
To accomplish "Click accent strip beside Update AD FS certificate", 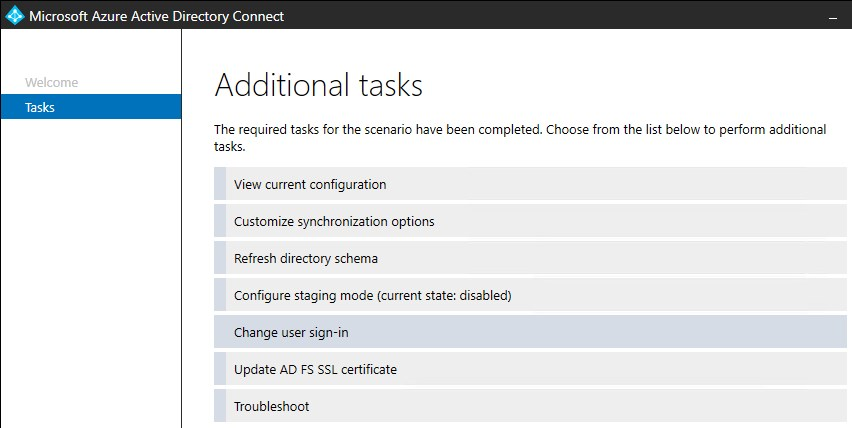I will click(x=220, y=369).
